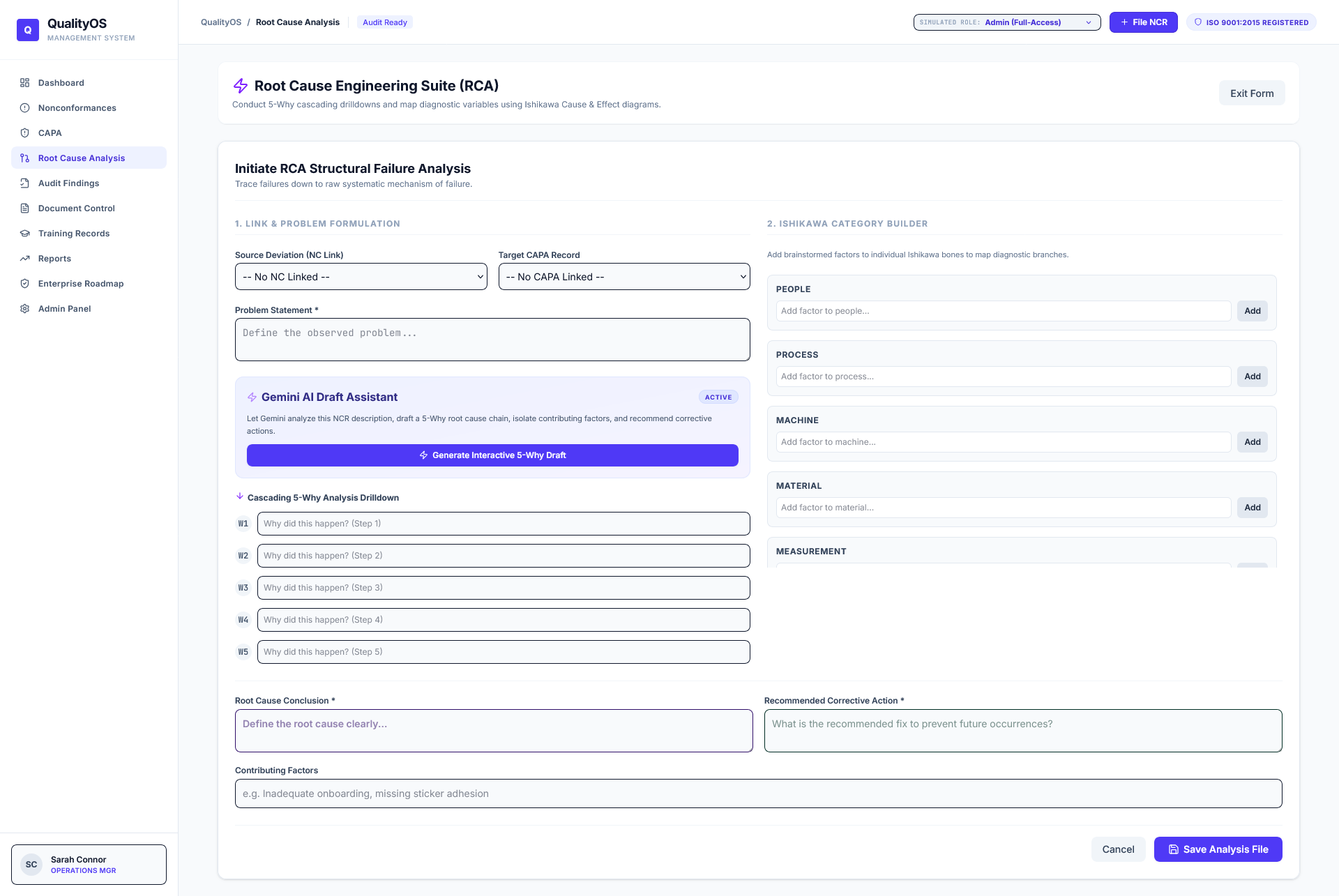This screenshot has height=896, width=1339.
Task: Click the Why Step 4 field
Action: point(504,620)
